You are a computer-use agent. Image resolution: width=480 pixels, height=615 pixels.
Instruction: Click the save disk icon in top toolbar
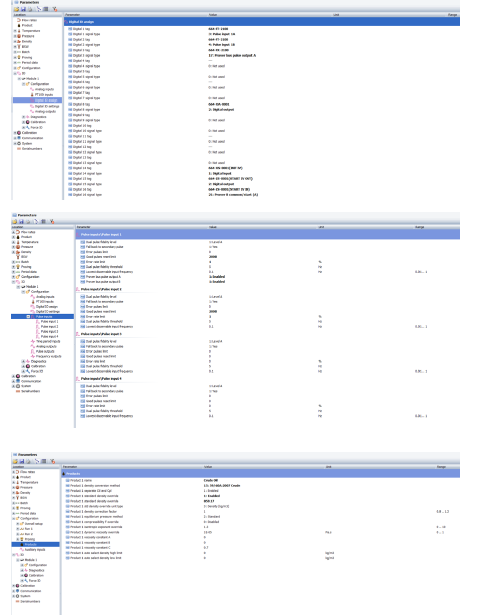23,9
